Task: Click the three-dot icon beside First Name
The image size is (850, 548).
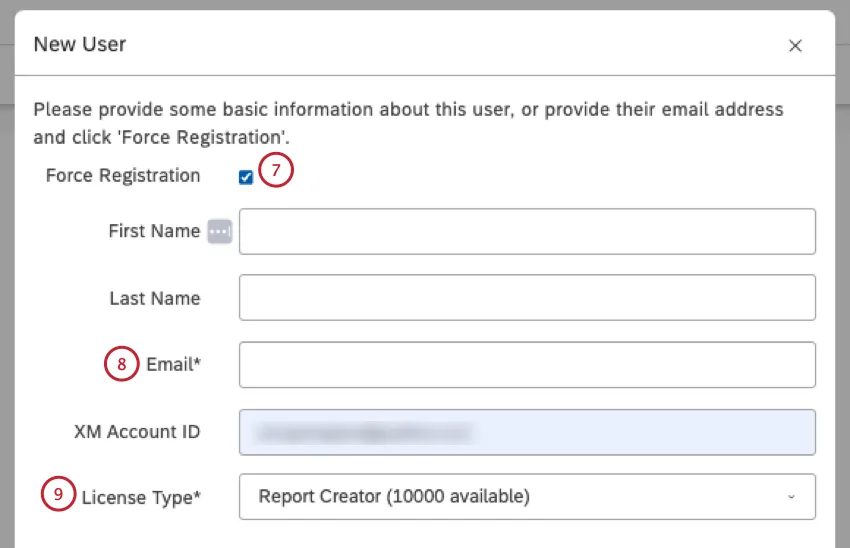Action: click(x=220, y=232)
